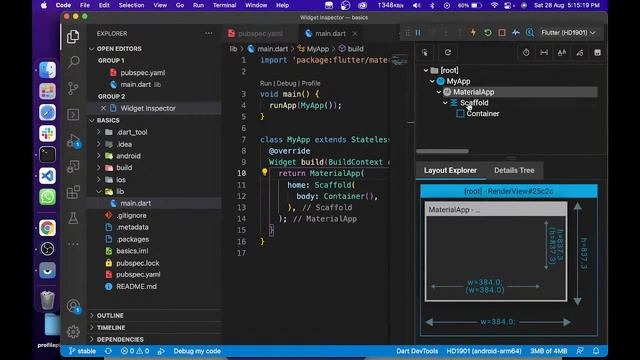
Task: Show additional activity bar views ellipsis
Action: (73, 244)
